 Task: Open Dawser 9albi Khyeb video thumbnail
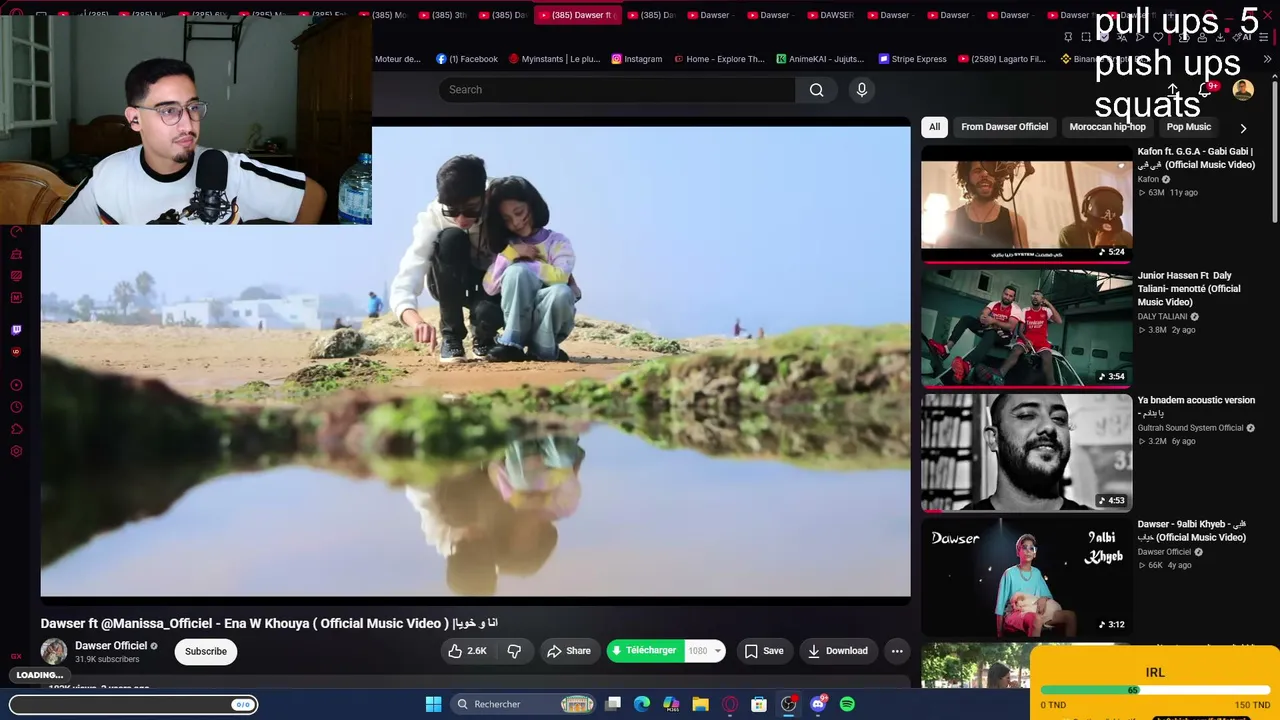point(1026,577)
